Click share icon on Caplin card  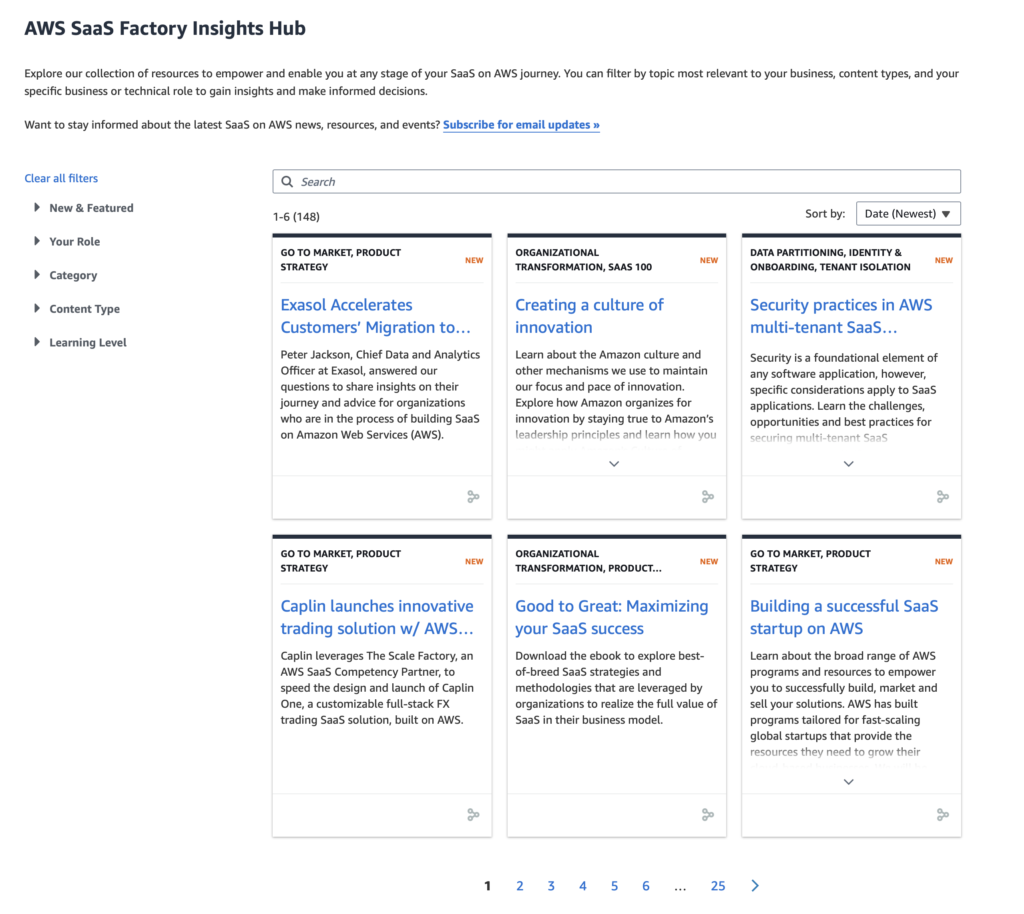[x=473, y=815]
